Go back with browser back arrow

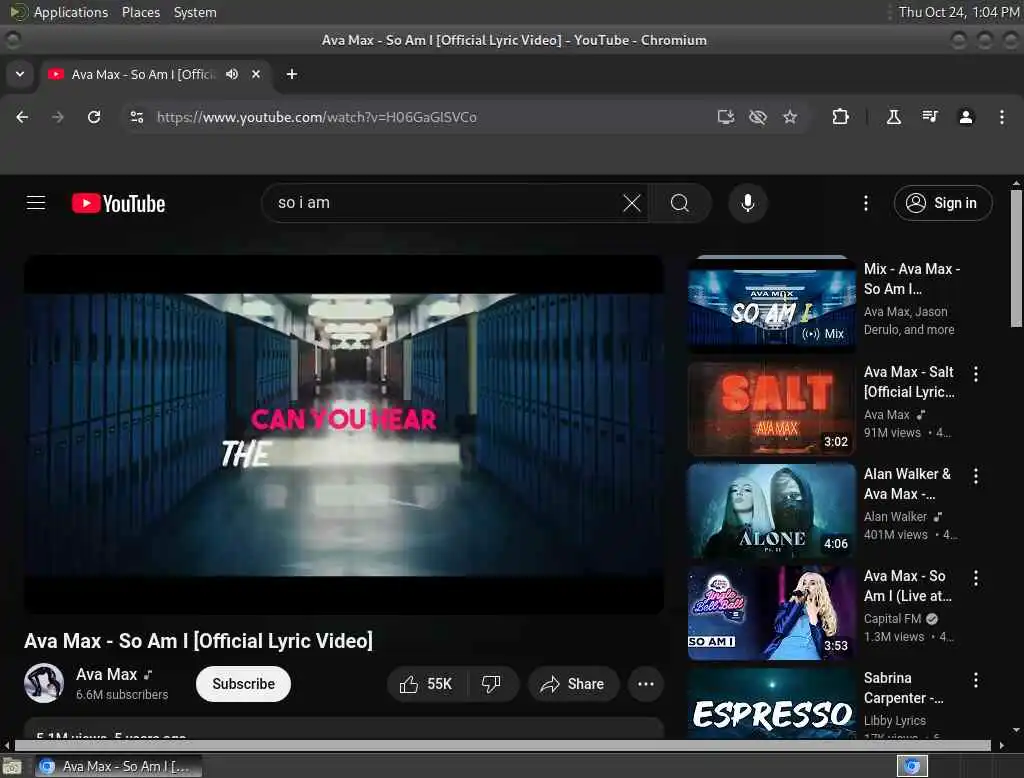coord(22,117)
